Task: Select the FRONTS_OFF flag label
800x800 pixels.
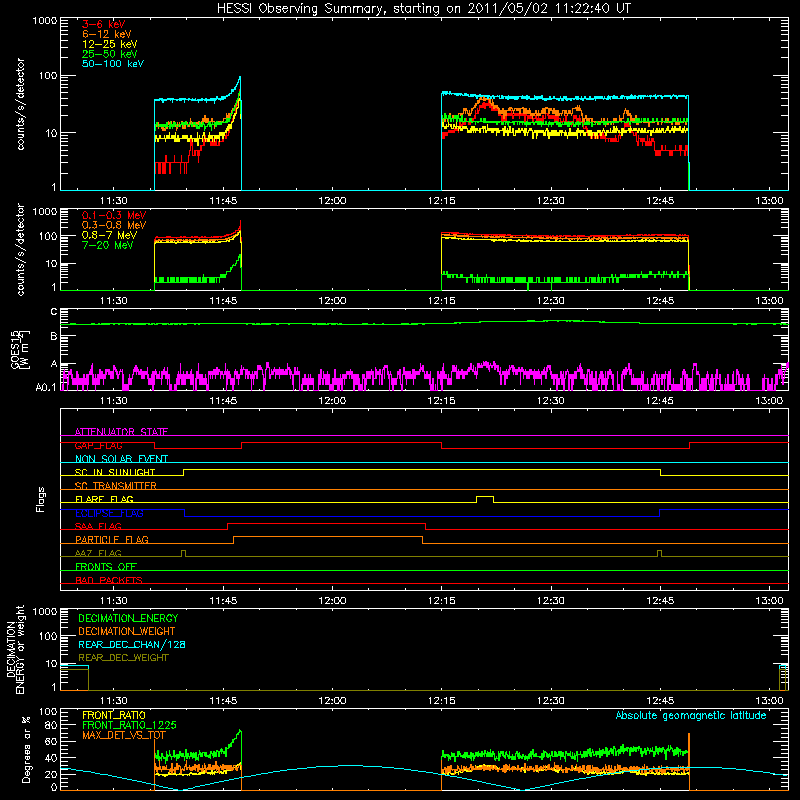Action: point(106,566)
